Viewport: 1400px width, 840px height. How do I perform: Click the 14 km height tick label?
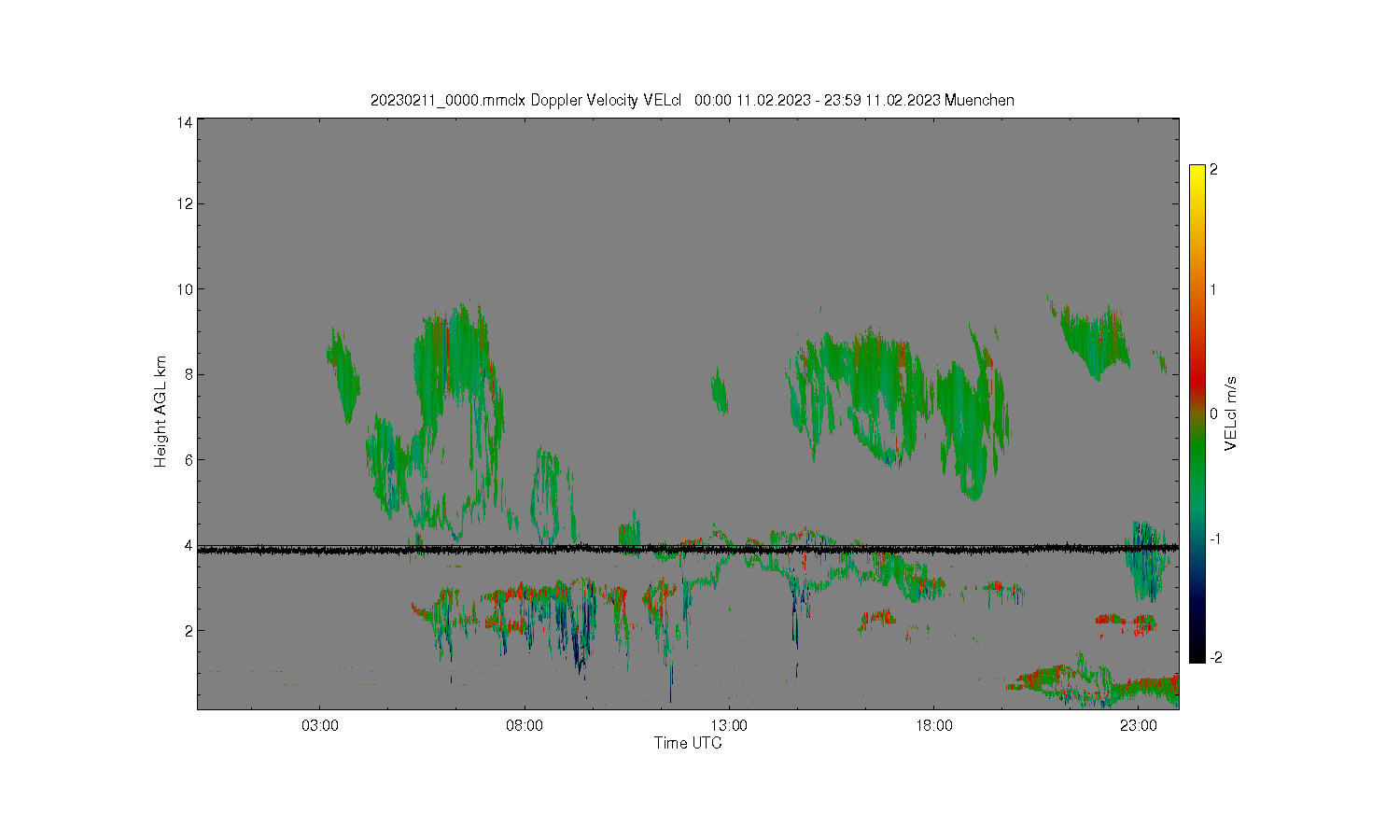(185, 122)
